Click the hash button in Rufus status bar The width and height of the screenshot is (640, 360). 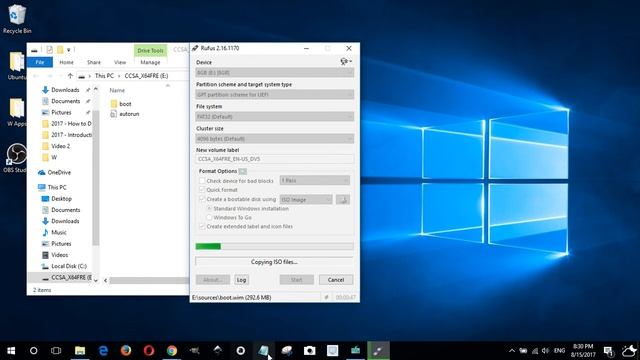[326, 298]
